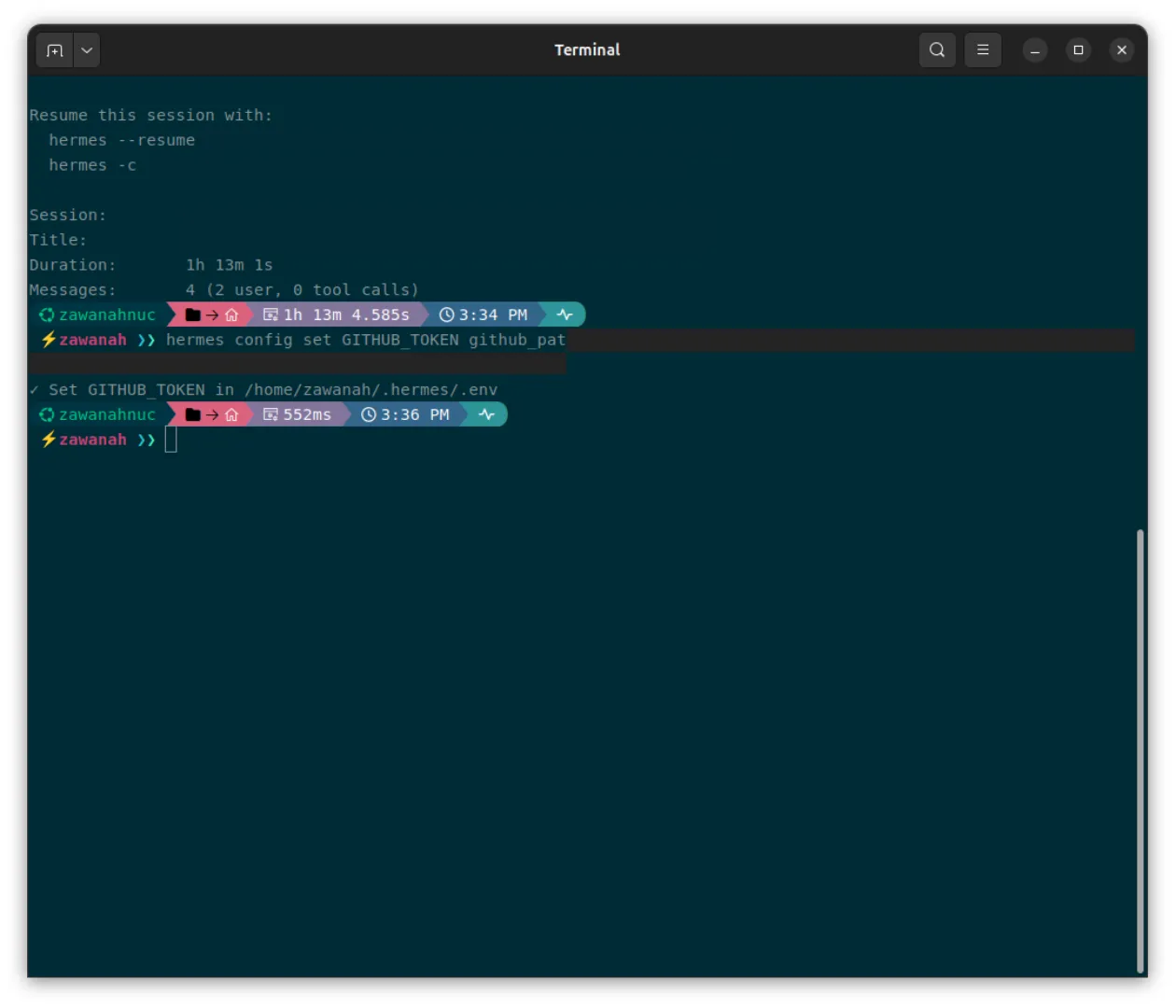Screen dimensions: 1176x1008
Task: Click the pulse icon after 3:36 PM
Action: [486, 415]
